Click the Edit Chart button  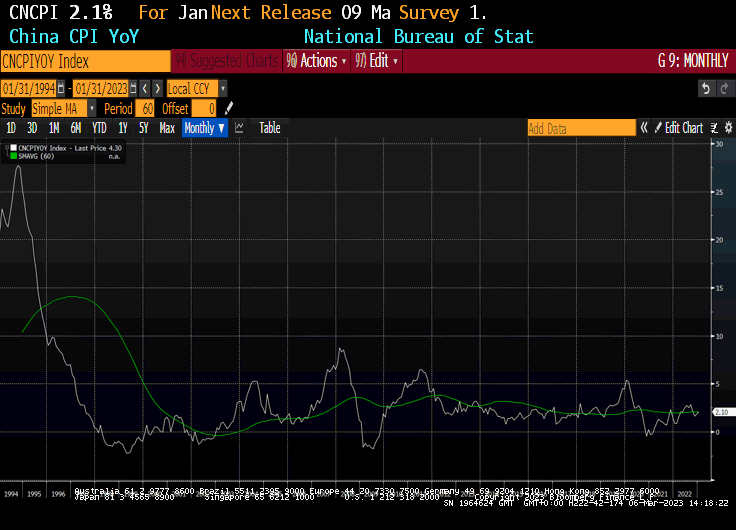(684, 128)
